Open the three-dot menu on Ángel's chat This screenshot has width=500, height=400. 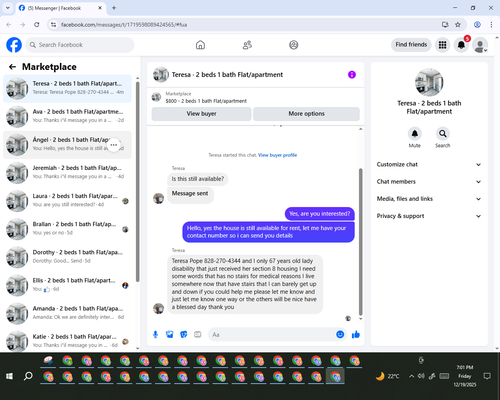114,145
